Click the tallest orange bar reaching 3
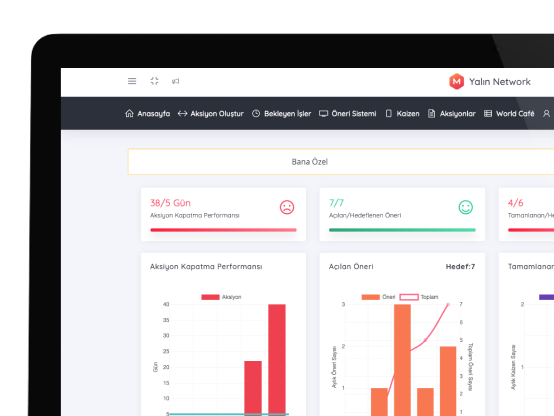 tap(402, 360)
